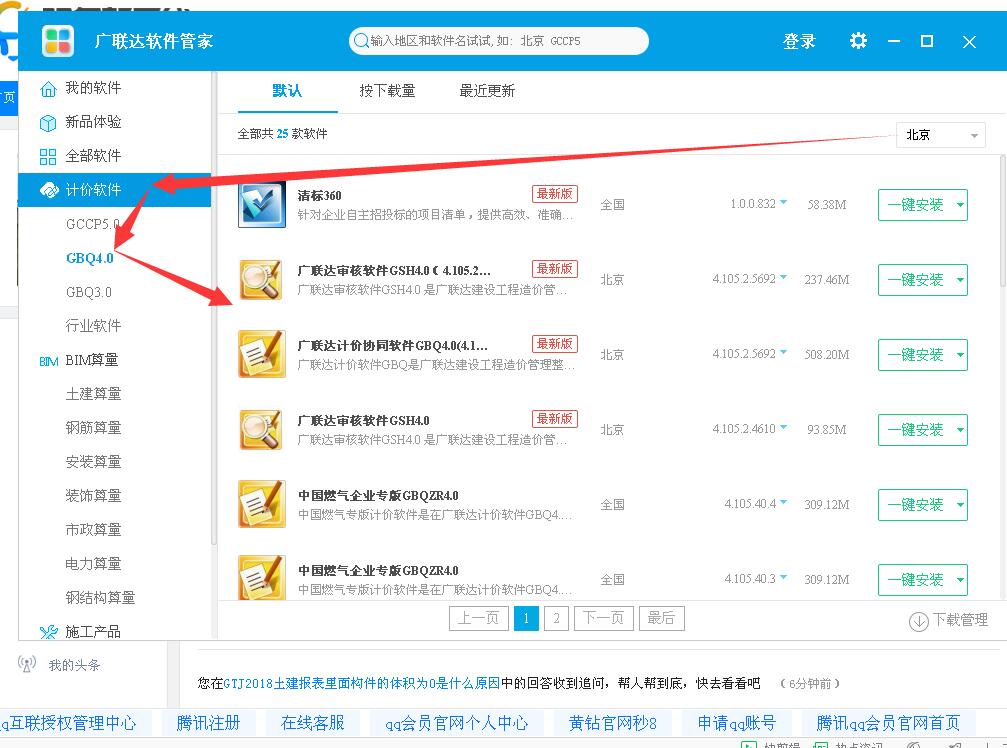Click the 广联达计价协同软件GBQ4.0 notepad icon
The image size is (1007, 748).
261,354
